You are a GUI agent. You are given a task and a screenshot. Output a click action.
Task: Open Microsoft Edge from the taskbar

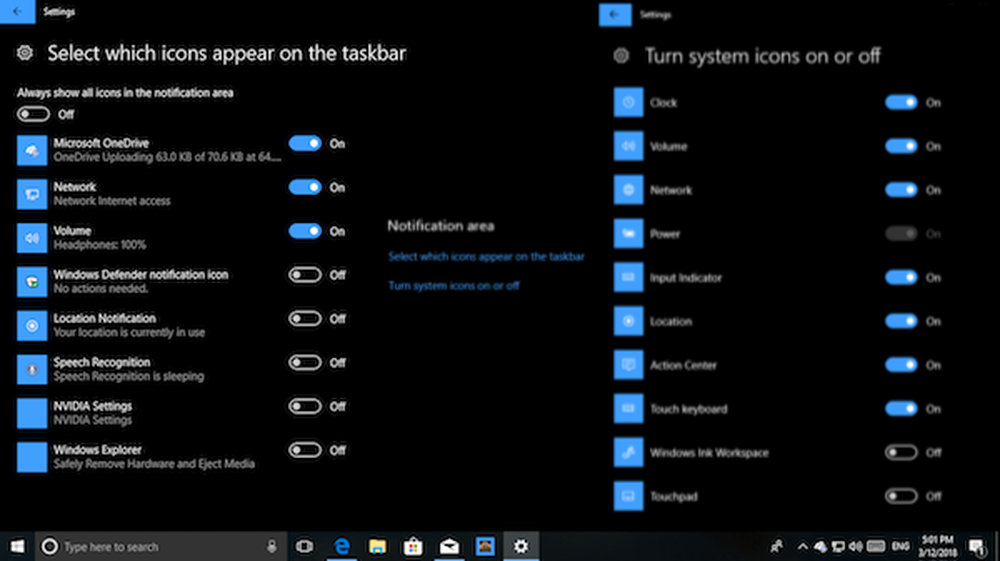[342, 546]
